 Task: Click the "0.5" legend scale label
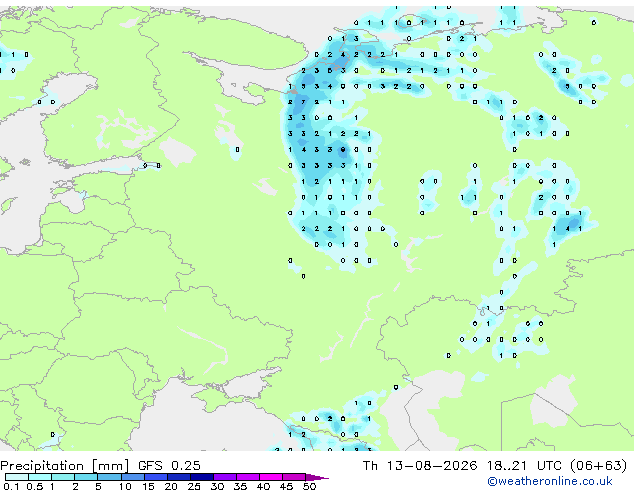point(34,486)
